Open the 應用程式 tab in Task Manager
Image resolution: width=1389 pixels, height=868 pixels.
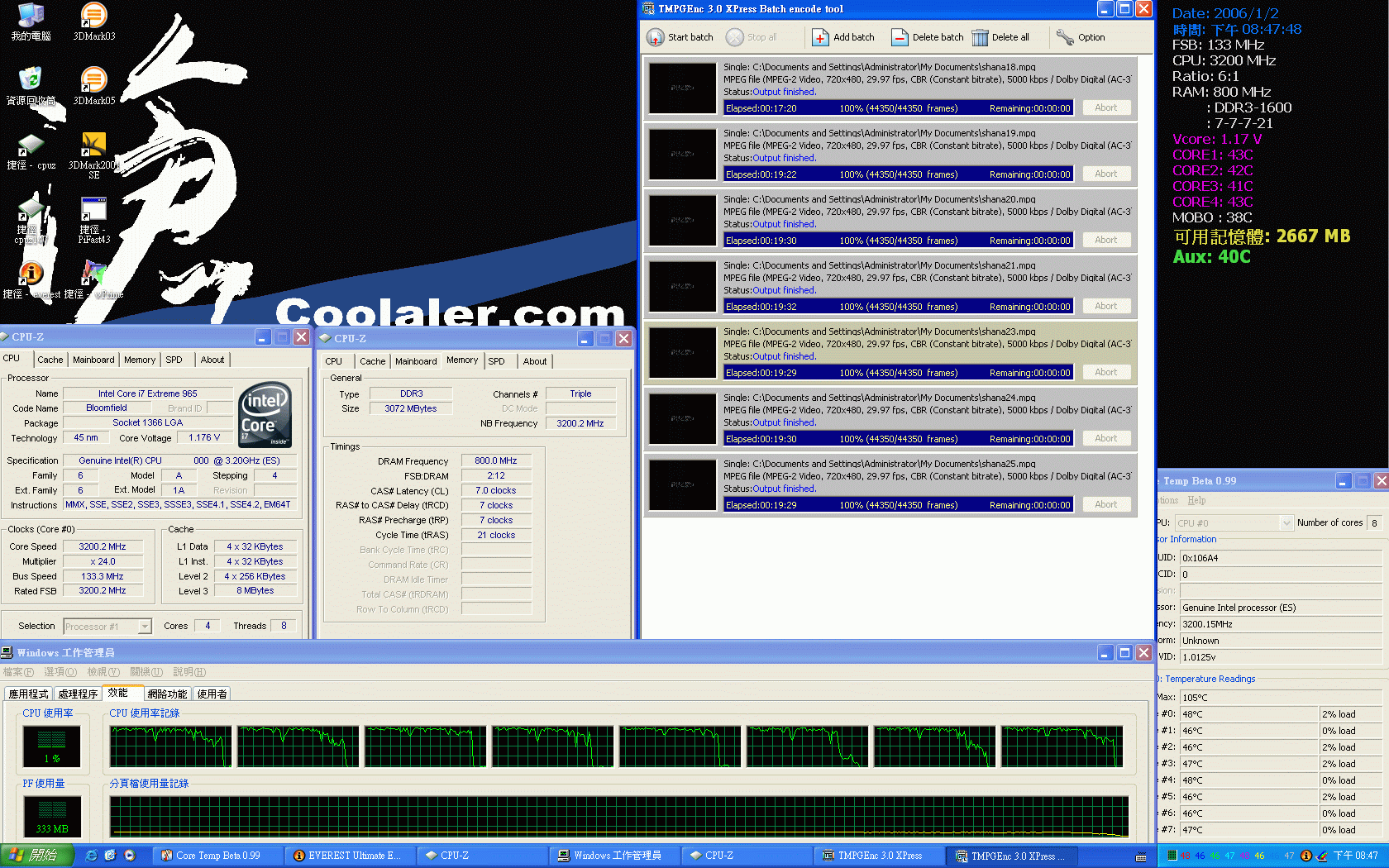29,694
